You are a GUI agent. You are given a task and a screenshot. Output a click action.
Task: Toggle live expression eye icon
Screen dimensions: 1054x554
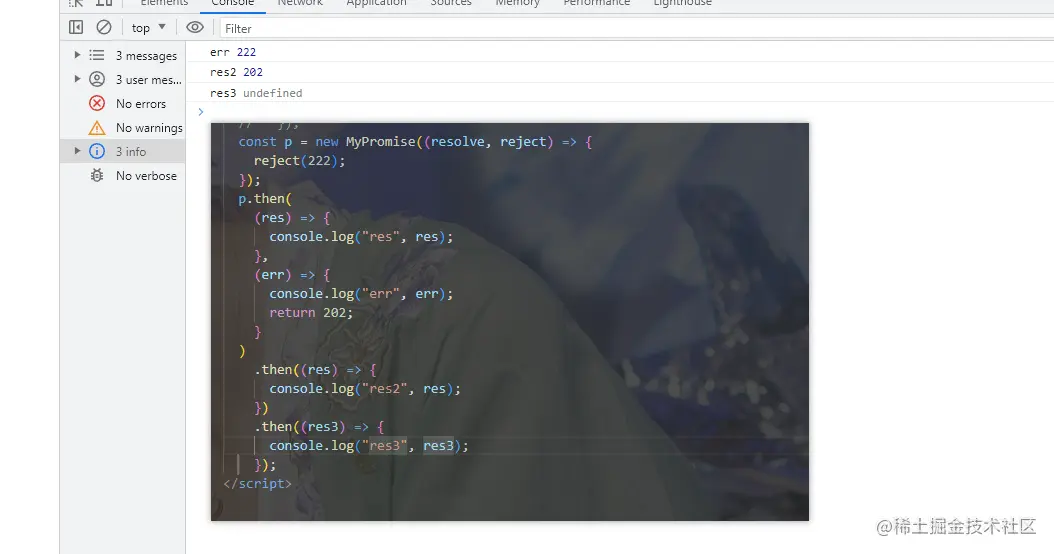tap(195, 28)
